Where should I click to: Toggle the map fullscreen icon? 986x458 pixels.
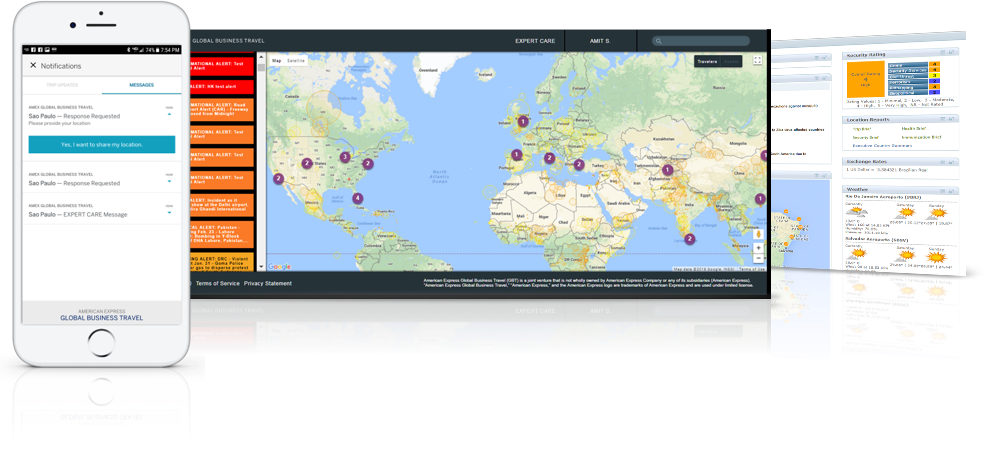(757, 61)
